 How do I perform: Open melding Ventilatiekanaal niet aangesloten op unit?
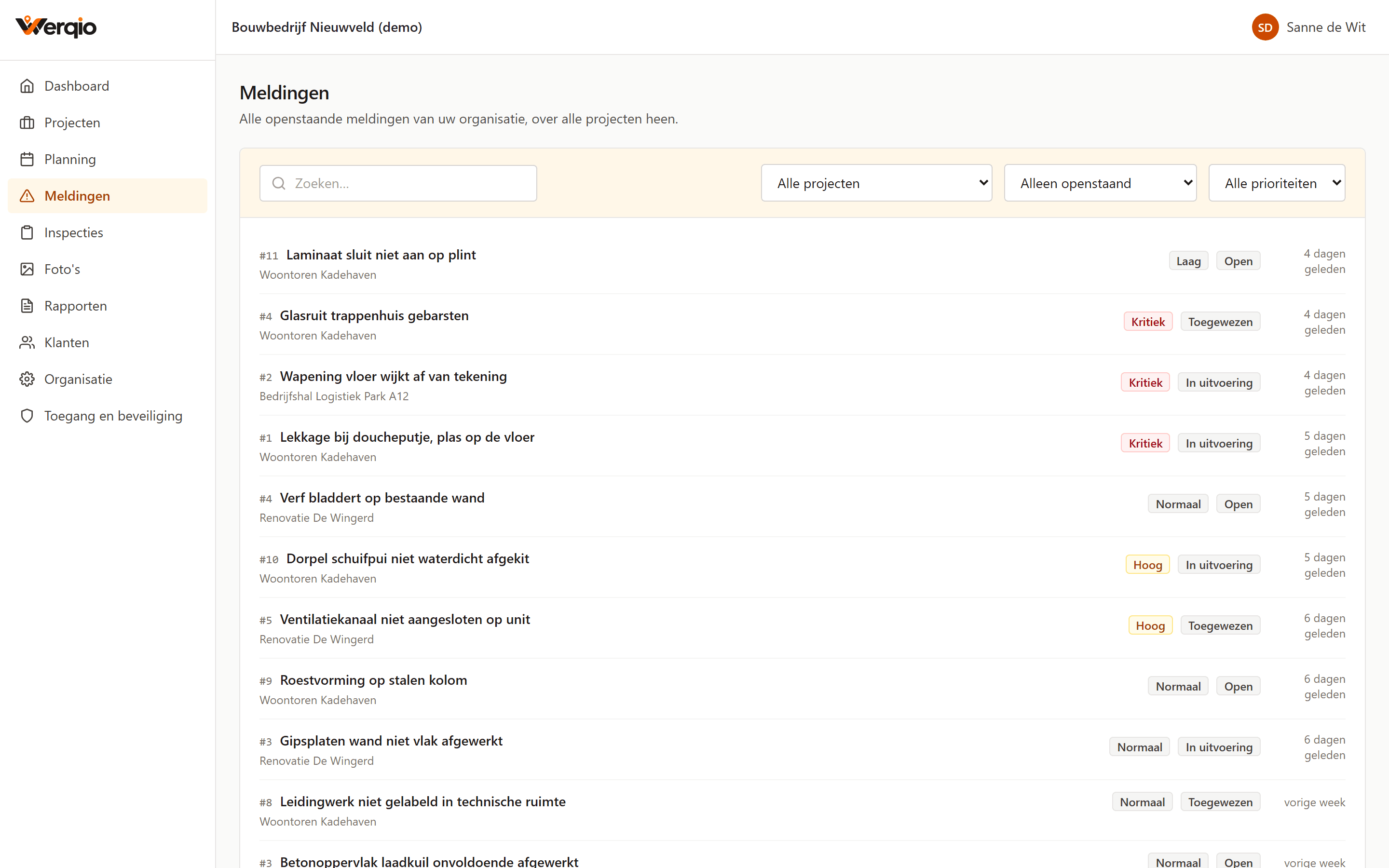[x=405, y=620]
